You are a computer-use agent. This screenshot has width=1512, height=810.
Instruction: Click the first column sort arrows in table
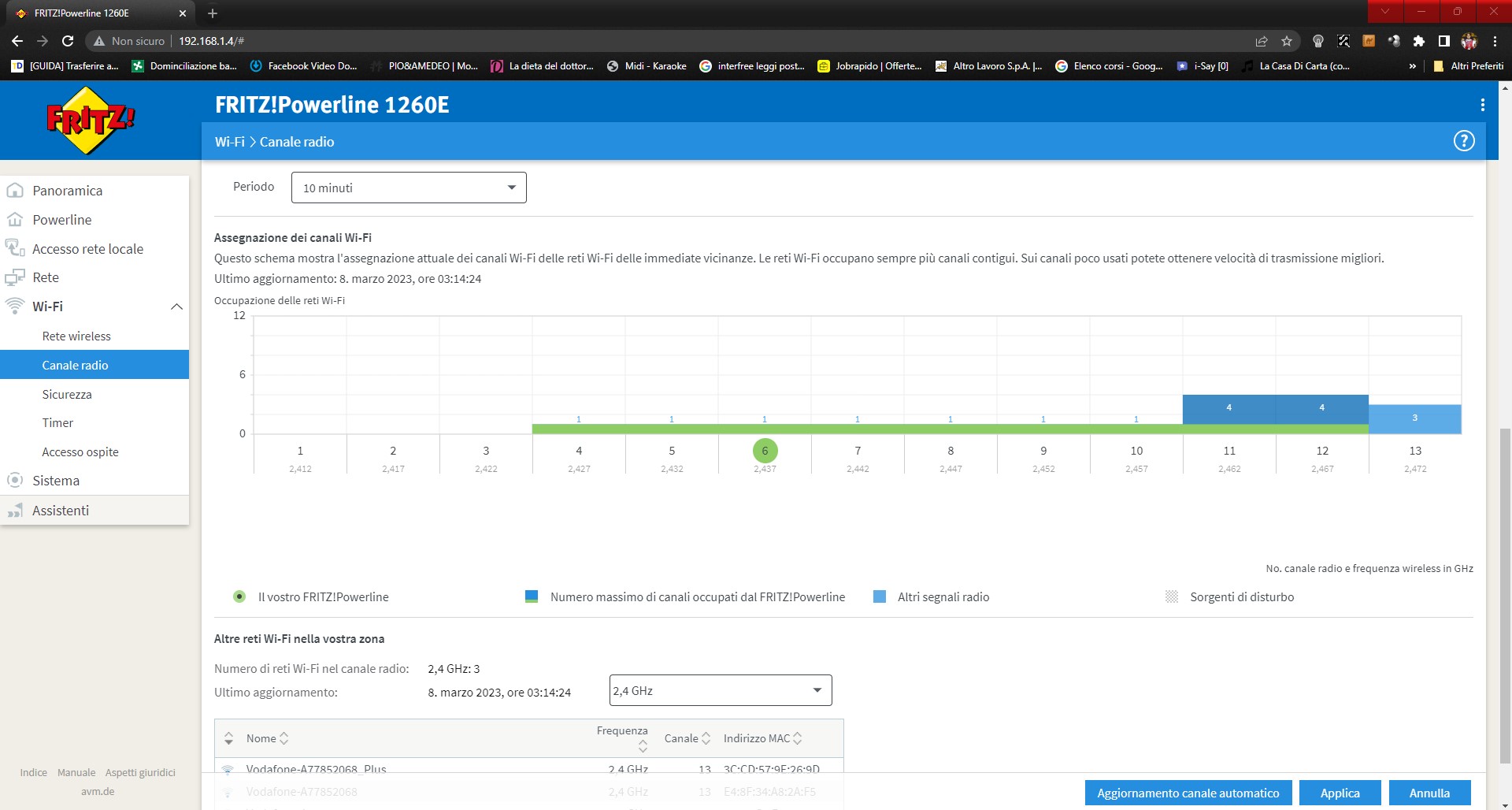pos(228,738)
